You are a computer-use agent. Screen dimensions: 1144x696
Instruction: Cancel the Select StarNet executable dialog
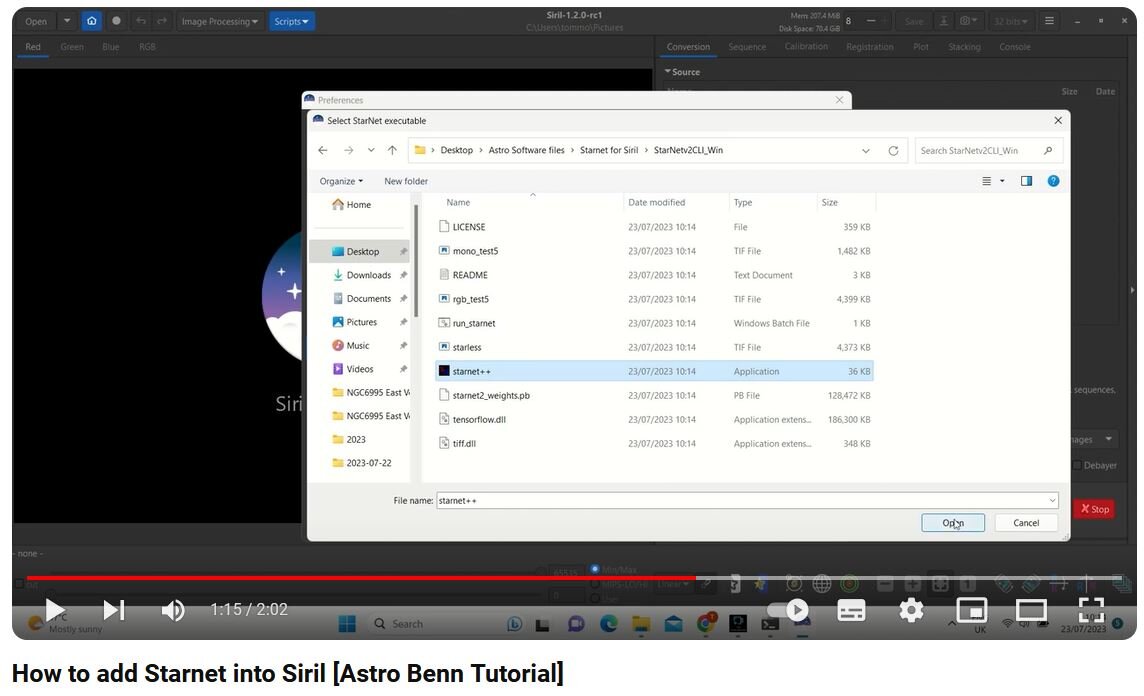click(x=1026, y=522)
